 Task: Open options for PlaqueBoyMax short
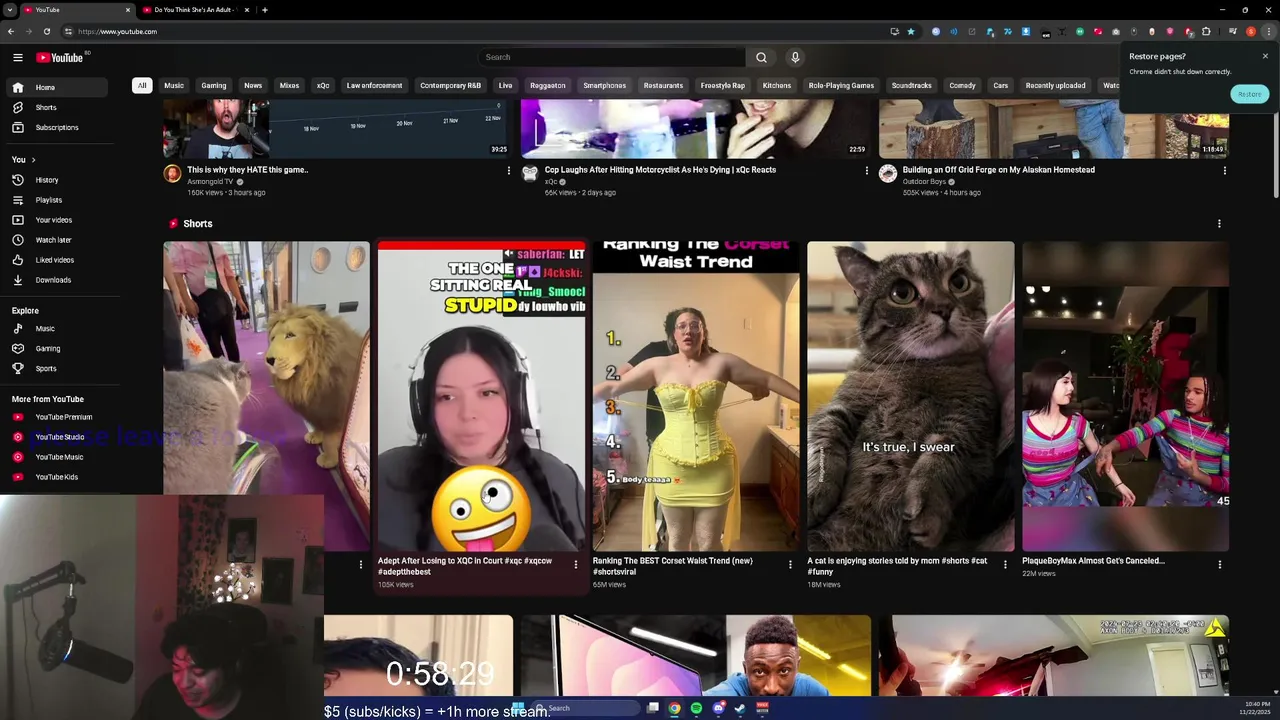(1219, 565)
